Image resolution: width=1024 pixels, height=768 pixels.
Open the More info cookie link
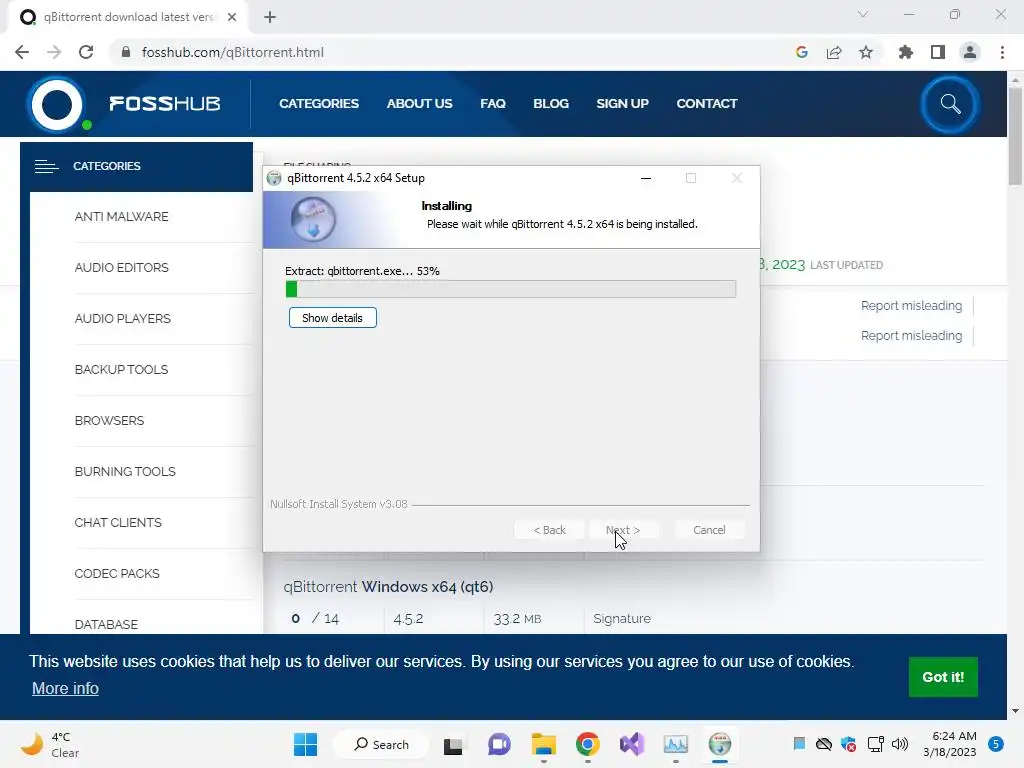(65, 688)
